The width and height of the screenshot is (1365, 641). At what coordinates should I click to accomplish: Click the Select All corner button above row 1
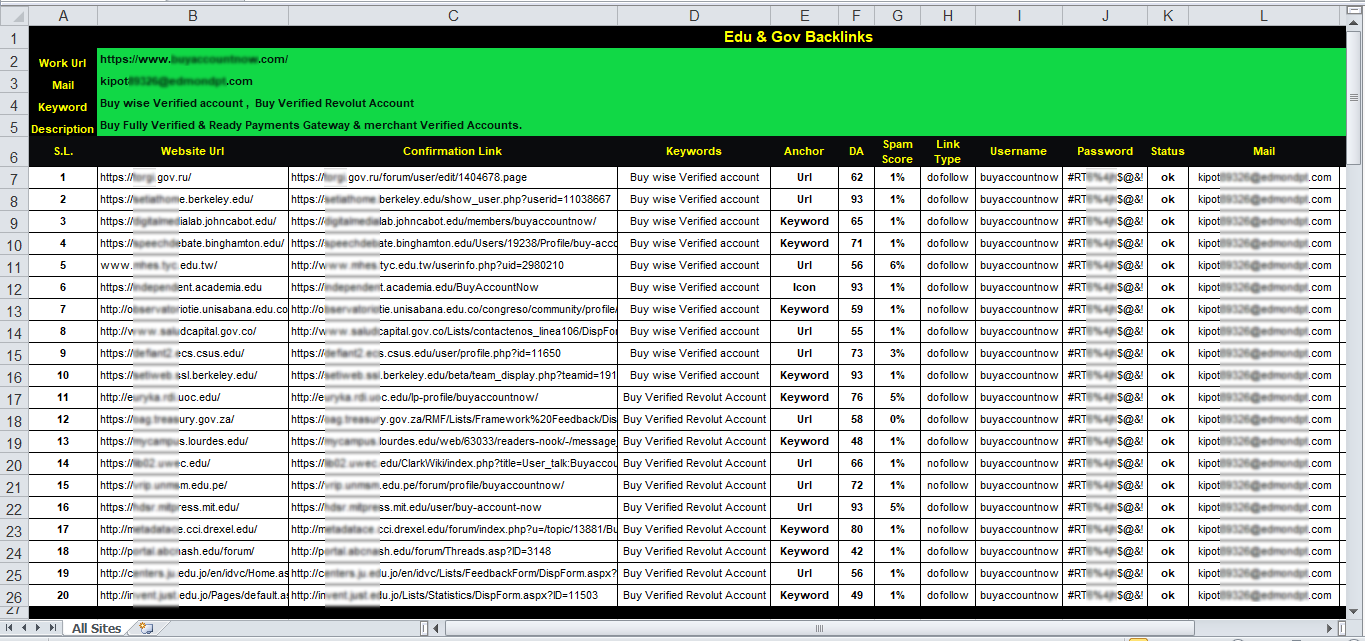pyautogui.click(x=14, y=15)
